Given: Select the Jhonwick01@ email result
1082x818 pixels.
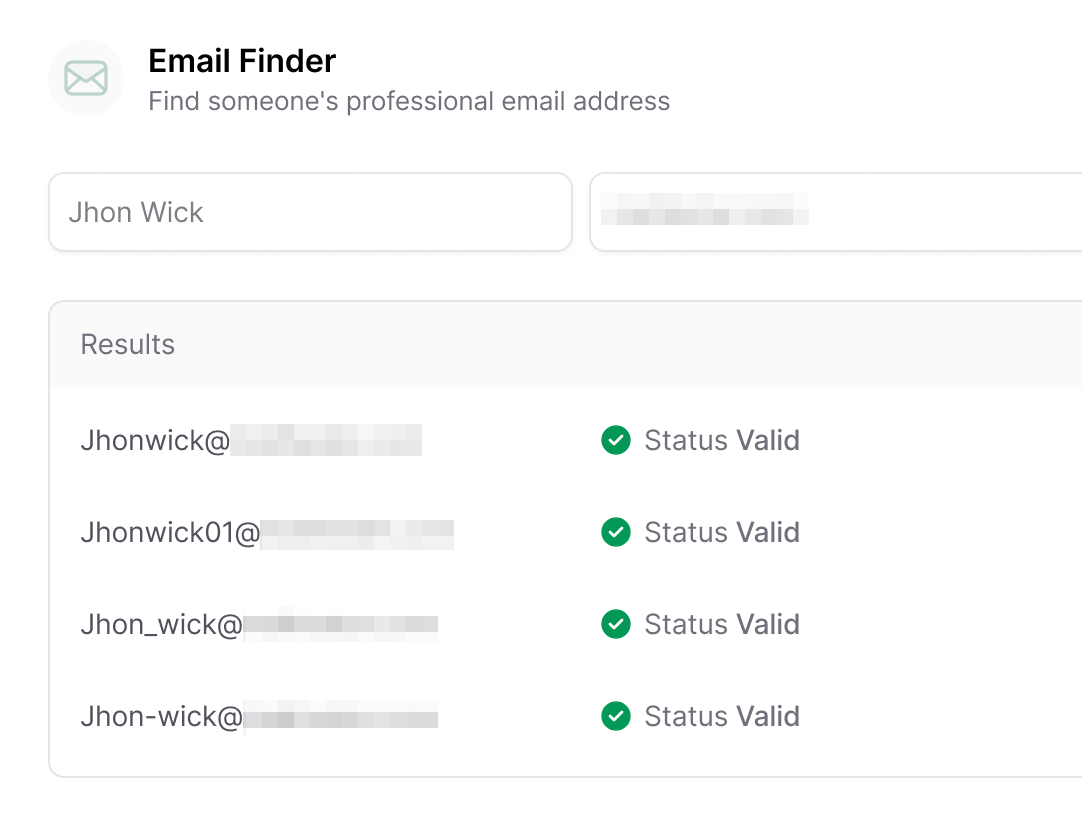Looking at the screenshot, I should tap(267, 533).
